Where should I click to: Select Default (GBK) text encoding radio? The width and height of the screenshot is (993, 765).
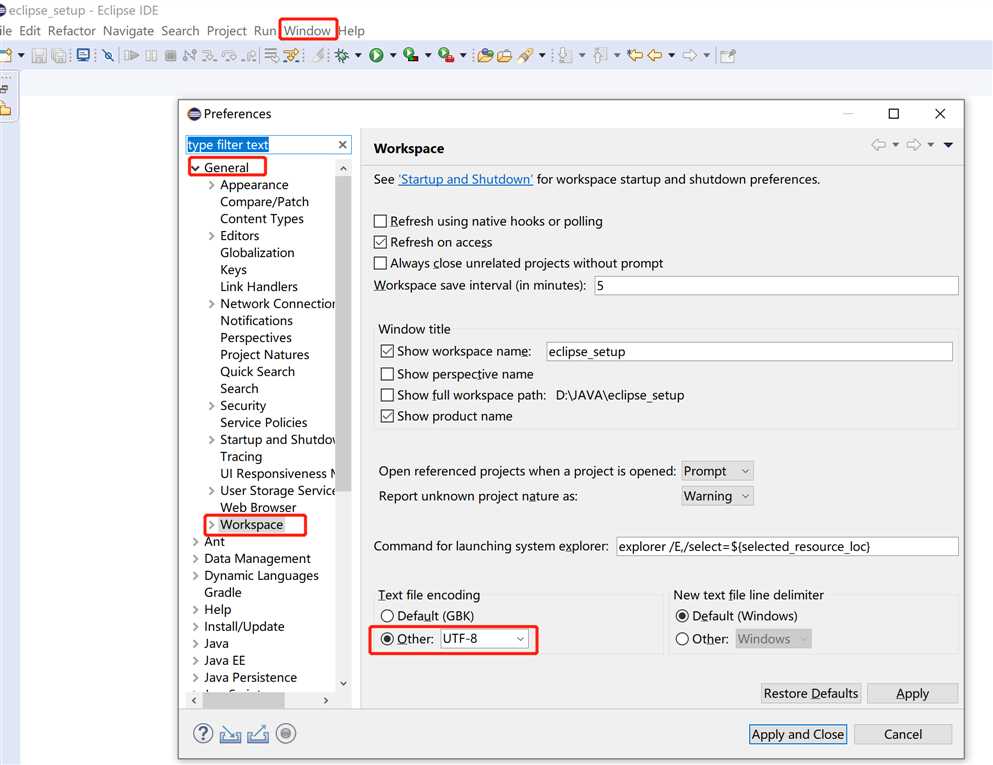point(387,616)
